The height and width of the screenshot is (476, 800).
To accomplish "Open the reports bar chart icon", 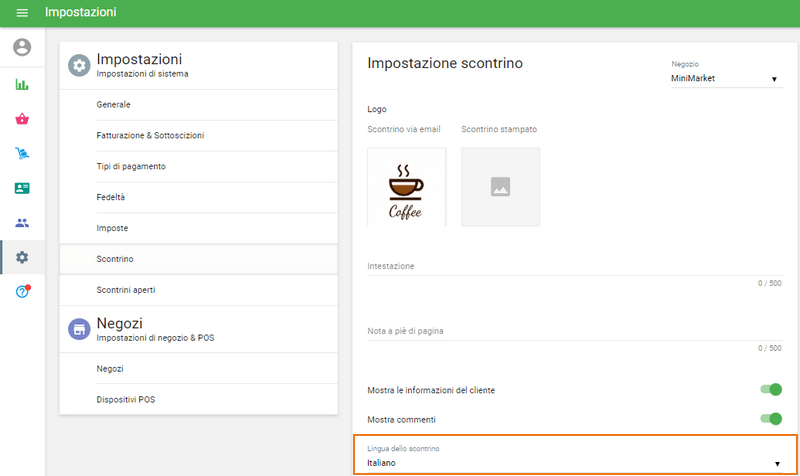I will tap(22, 84).
